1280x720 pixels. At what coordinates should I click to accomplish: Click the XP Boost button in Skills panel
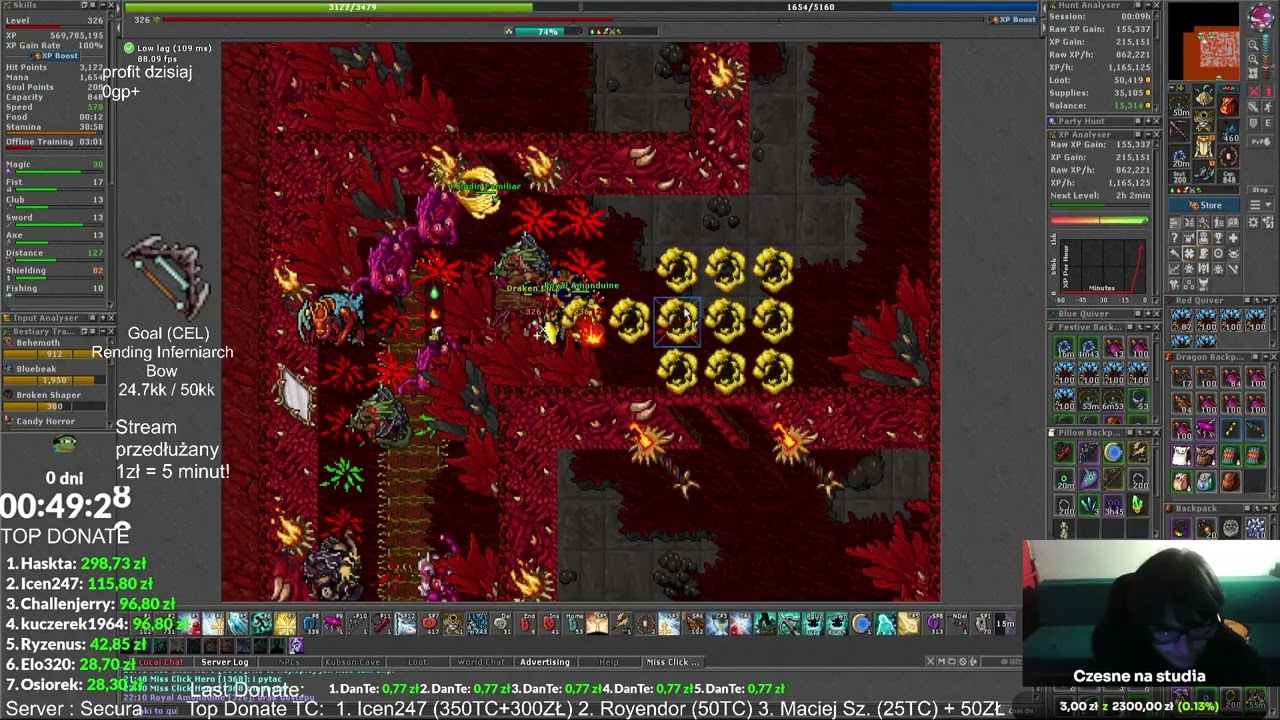[x=55, y=56]
